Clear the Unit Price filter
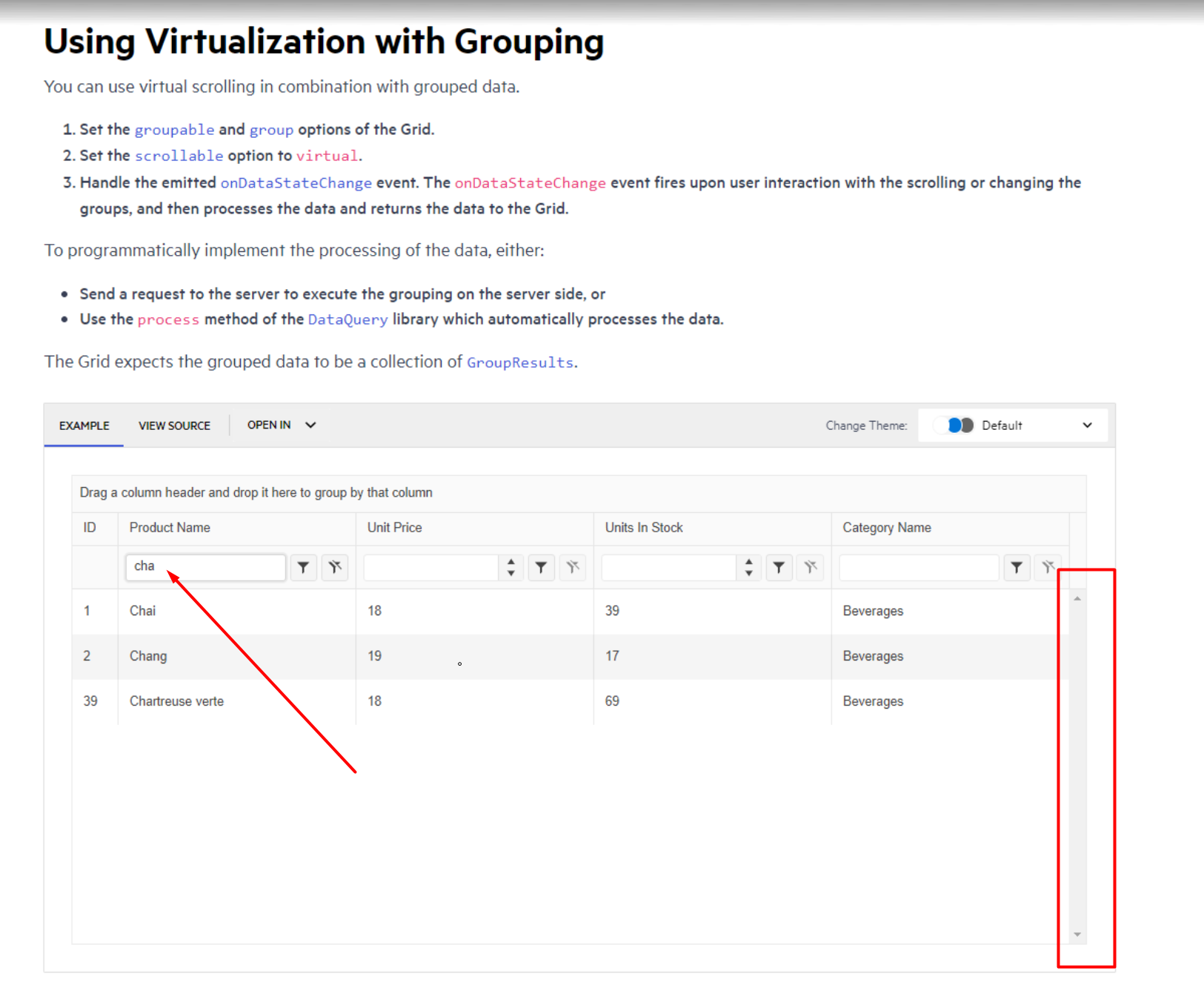Image resolution: width=1204 pixels, height=997 pixels. pos(573,568)
